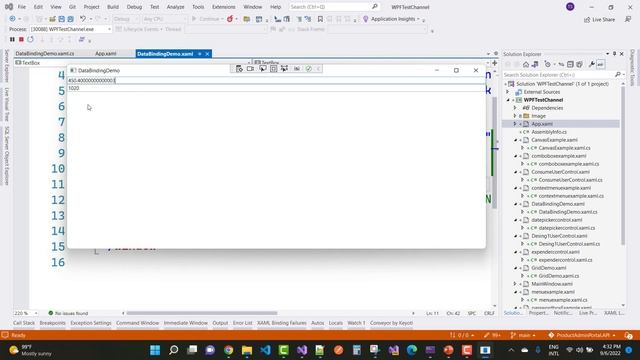Image resolution: width=640 pixels, height=360 pixels.
Task: Open File Explorer from taskbar
Action: (x=247, y=350)
